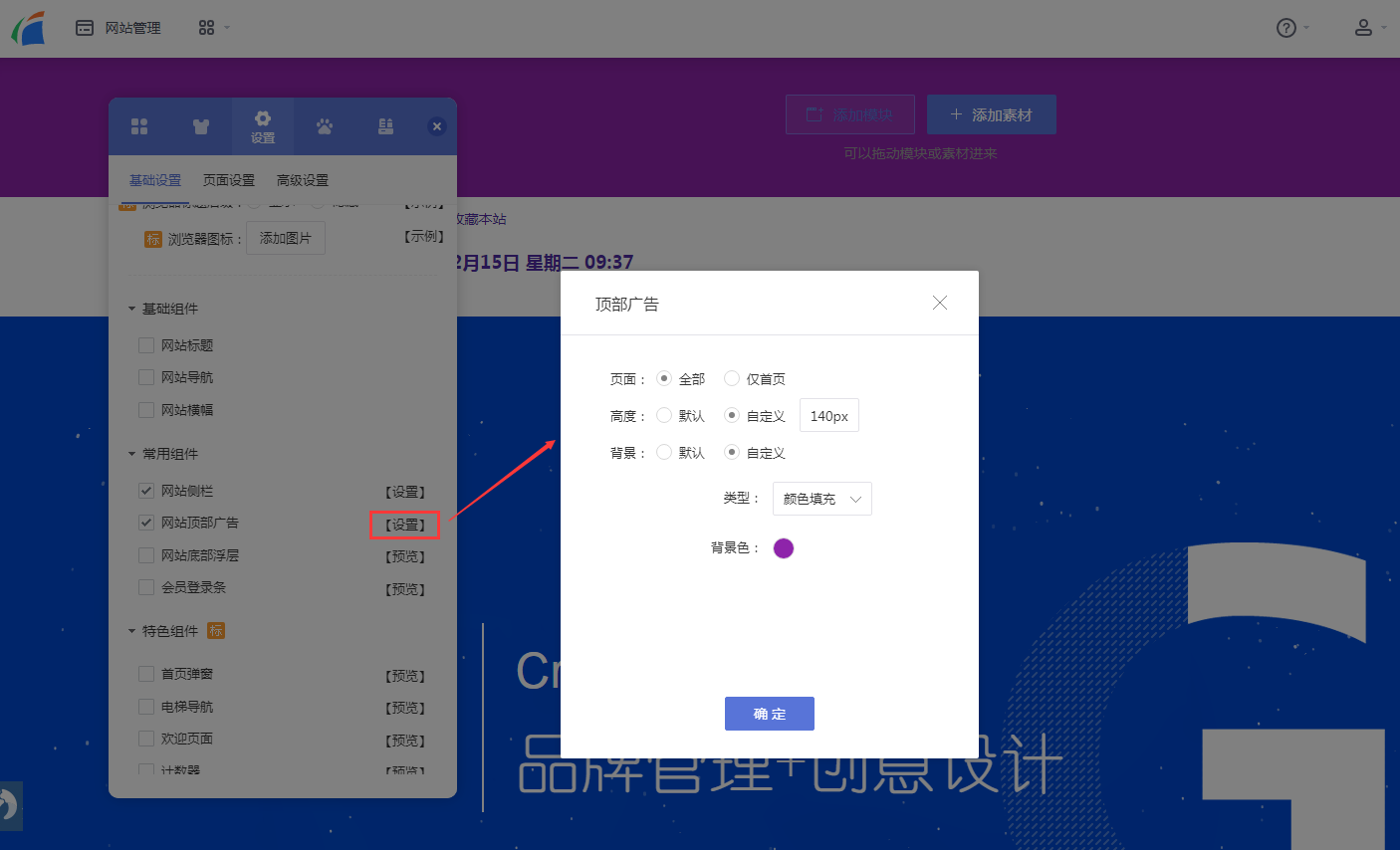
Task: Switch to the paw icon tab in panel
Action: pyautogui.click(x=325, y=126)
